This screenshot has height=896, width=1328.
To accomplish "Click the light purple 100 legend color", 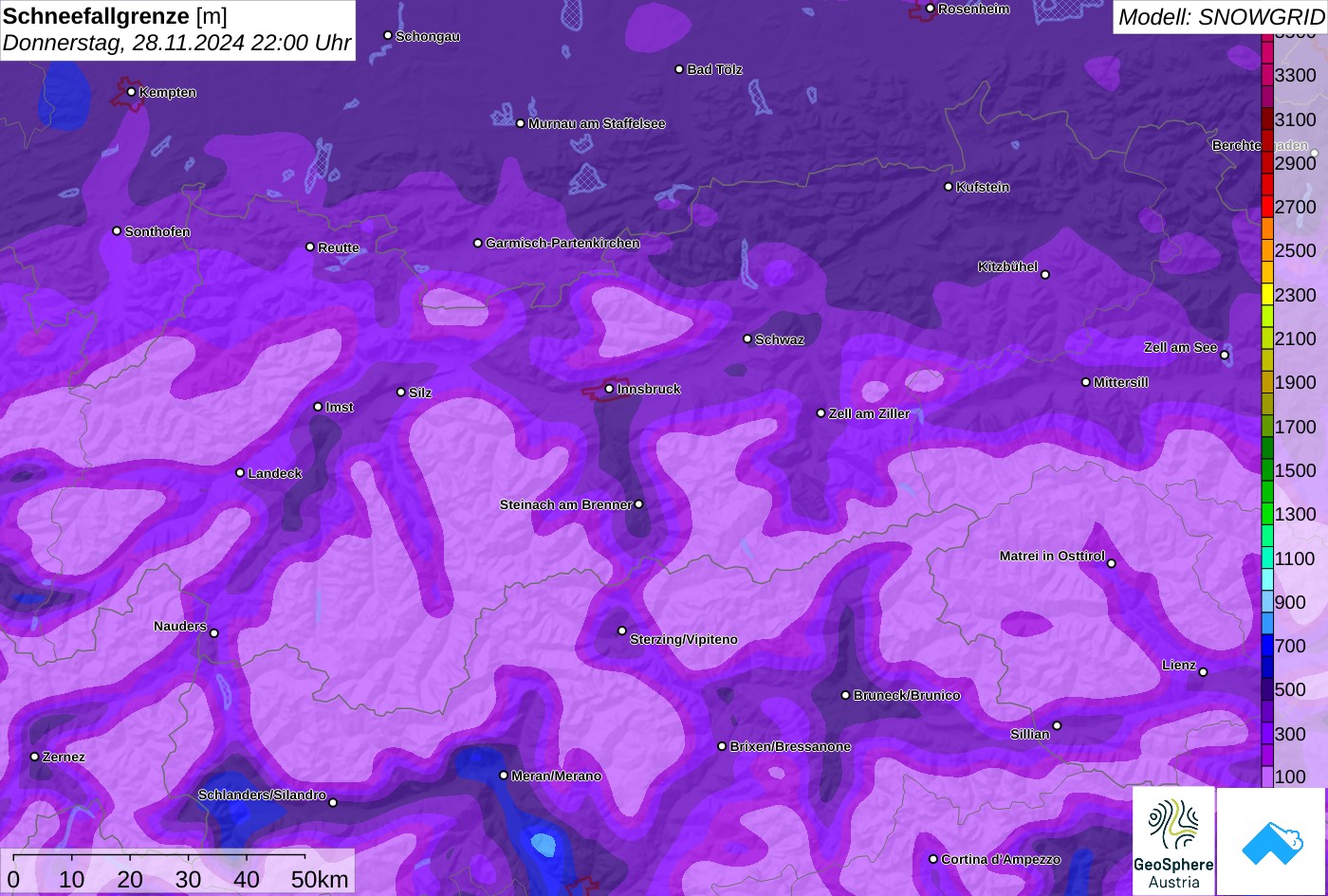I will (x=1267, y=777).
